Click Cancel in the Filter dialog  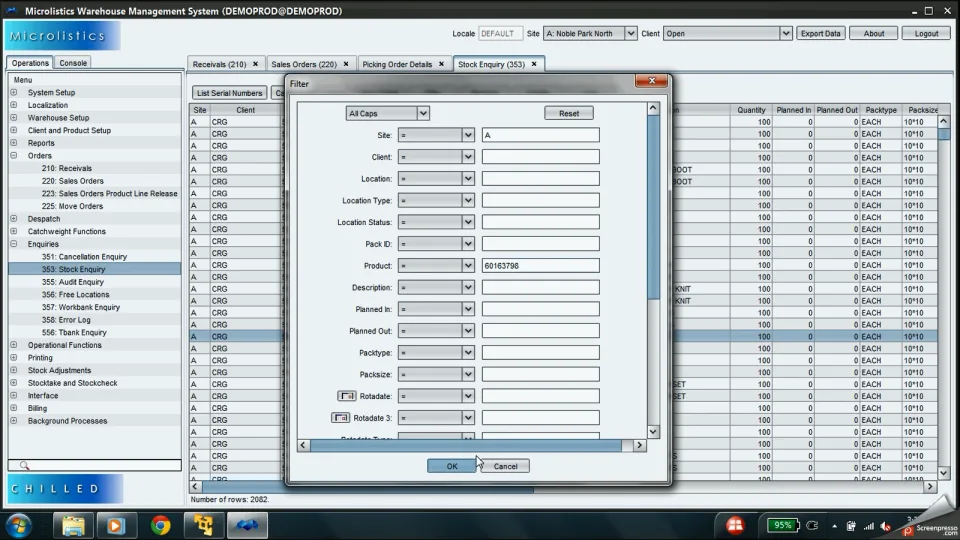pos(505,466)
